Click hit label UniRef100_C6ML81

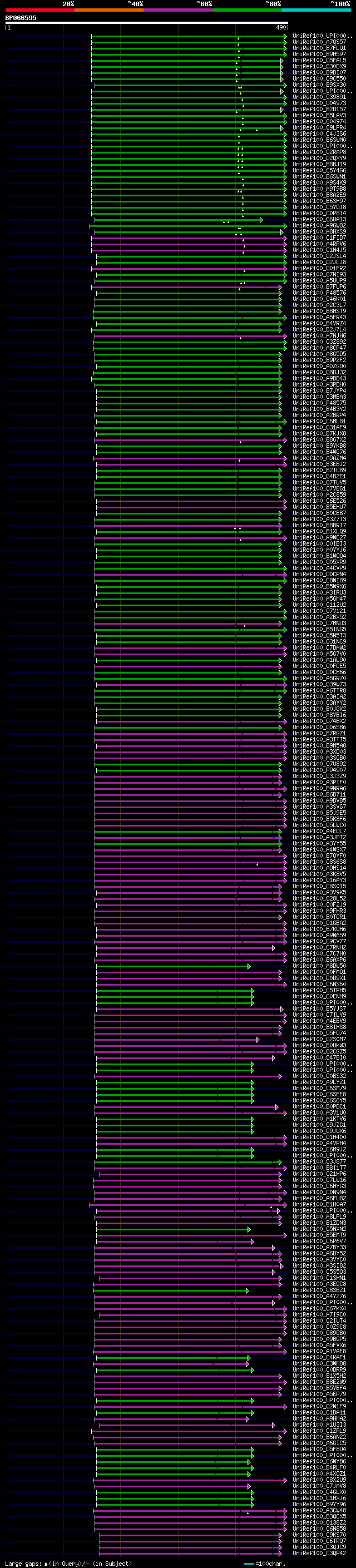click(319, 421)
